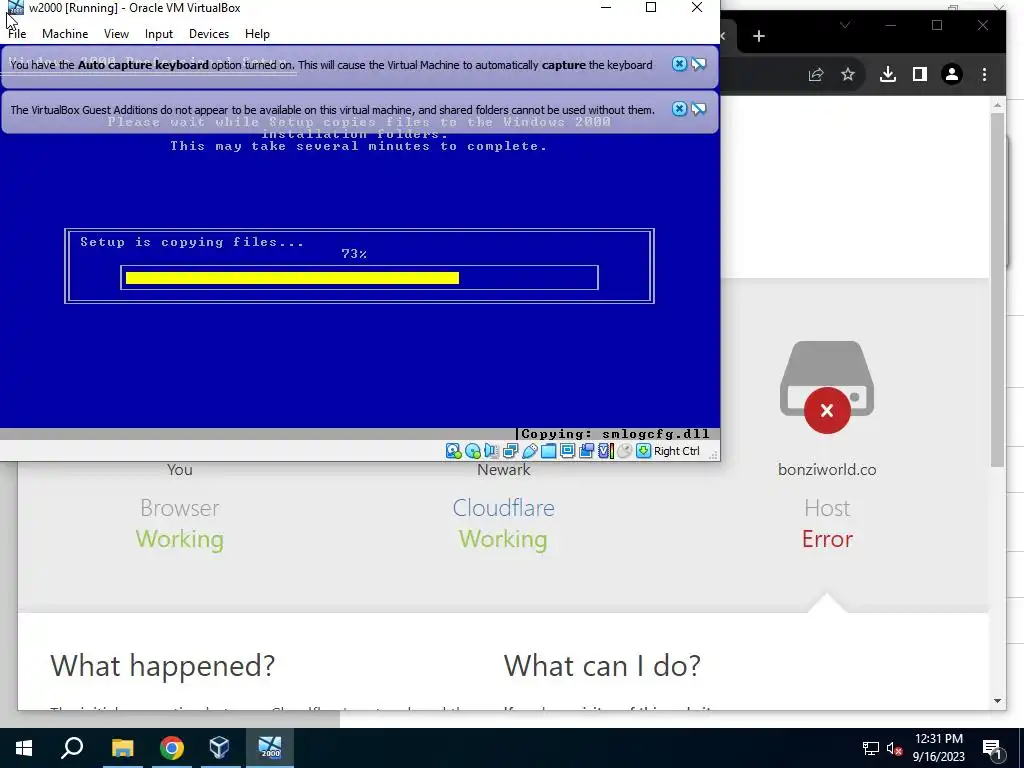The image size is (1024, 768).
Task: Dismiss the Guest Additions notification
Action: coord(679,109)
